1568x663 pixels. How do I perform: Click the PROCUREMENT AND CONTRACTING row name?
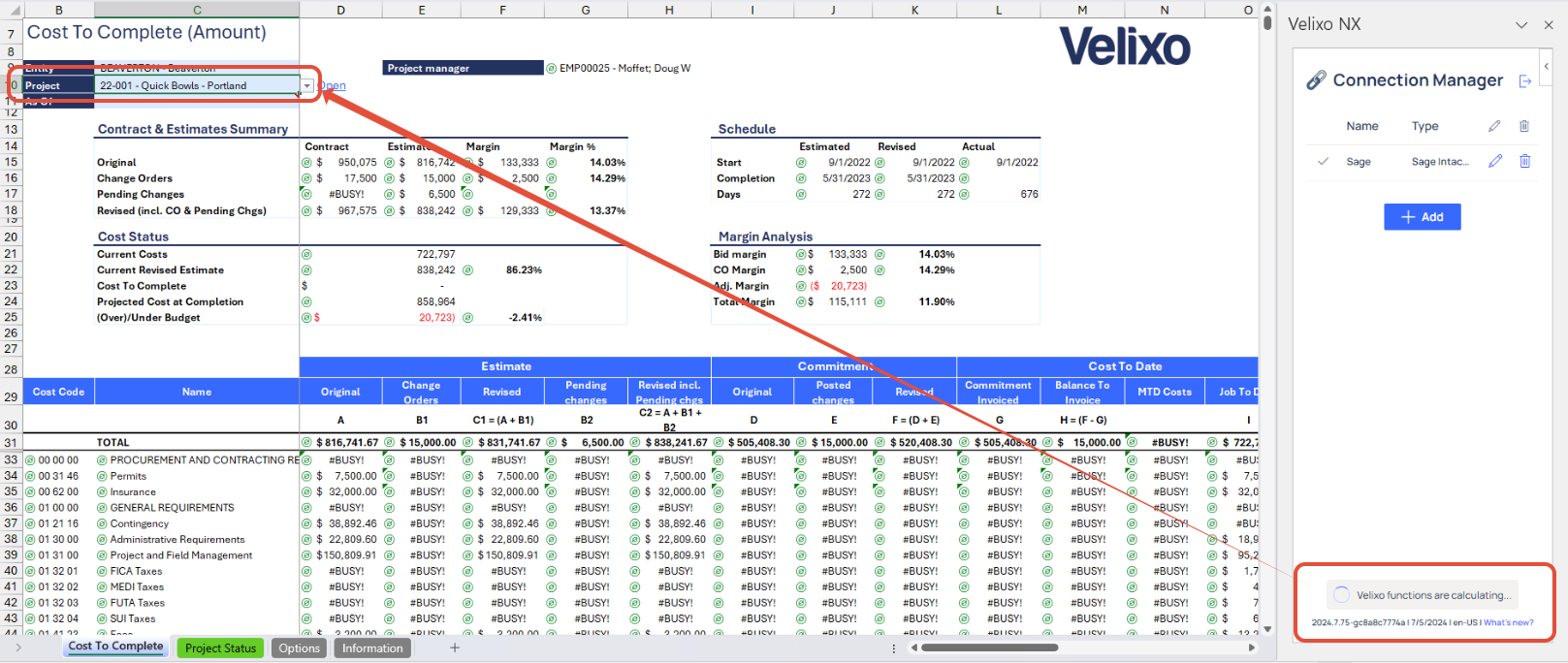click(x=204, y=460)
